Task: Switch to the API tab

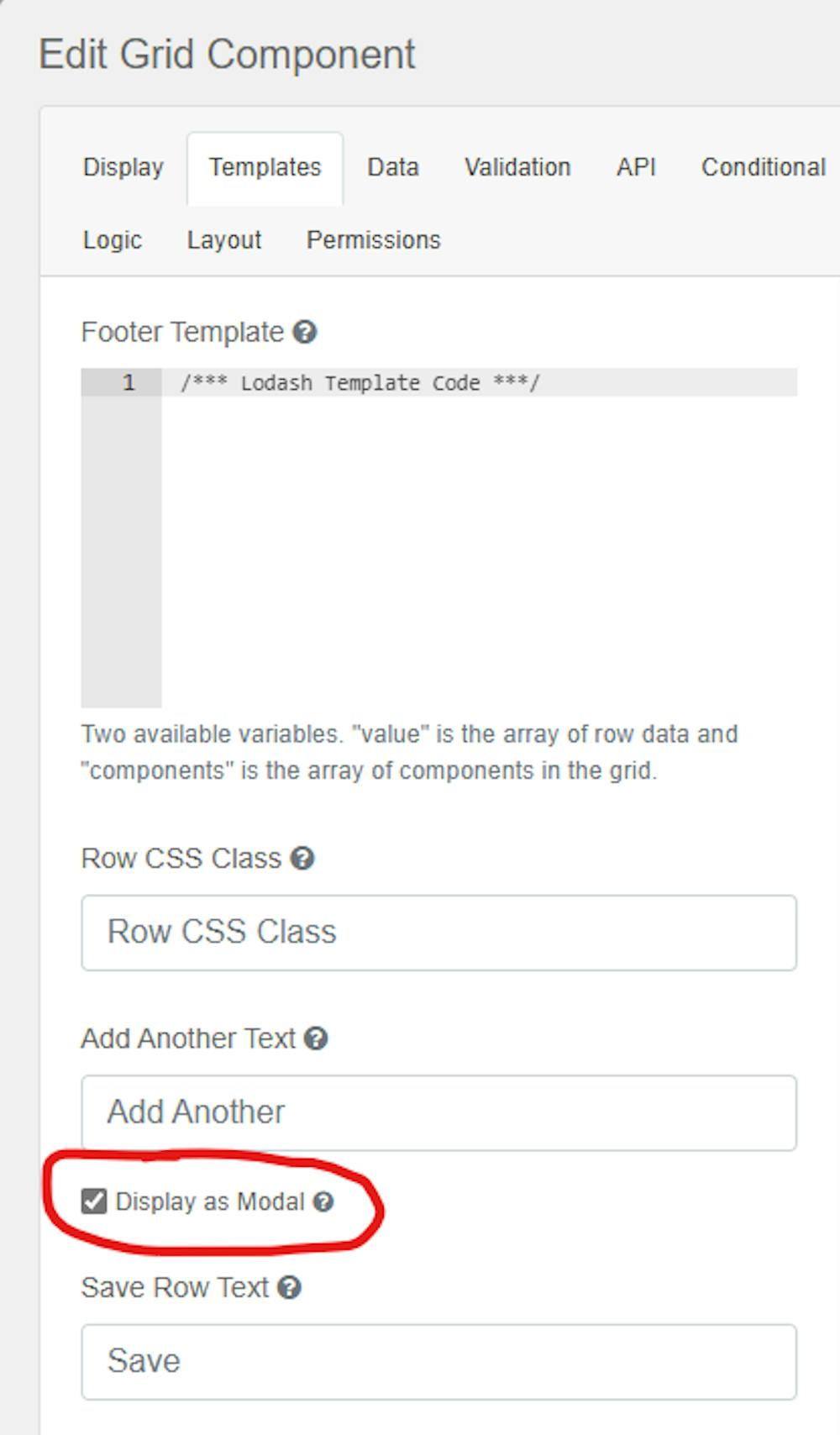Action: [636, 167]
